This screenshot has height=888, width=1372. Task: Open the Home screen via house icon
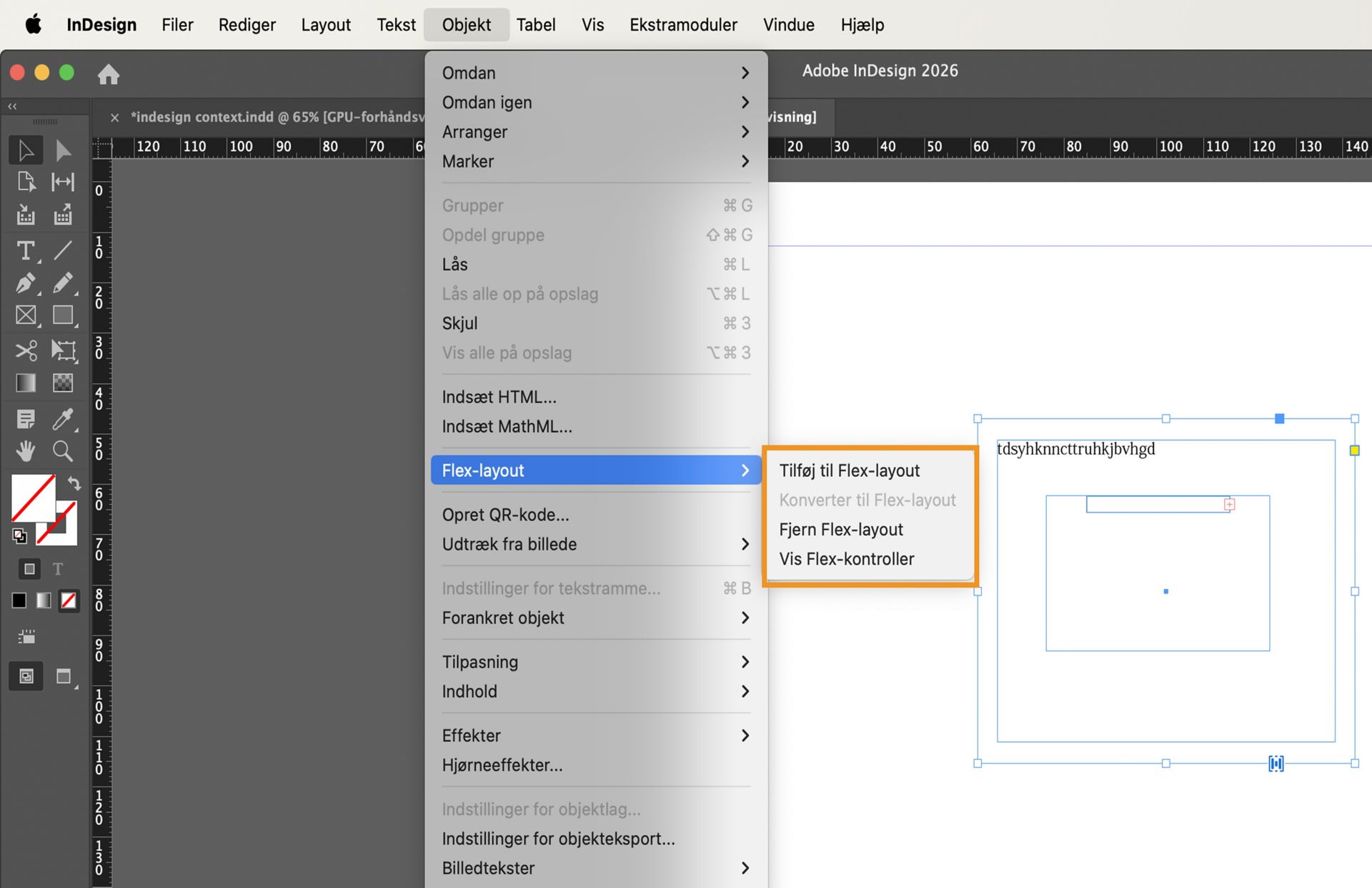click(x=109, y=74)
